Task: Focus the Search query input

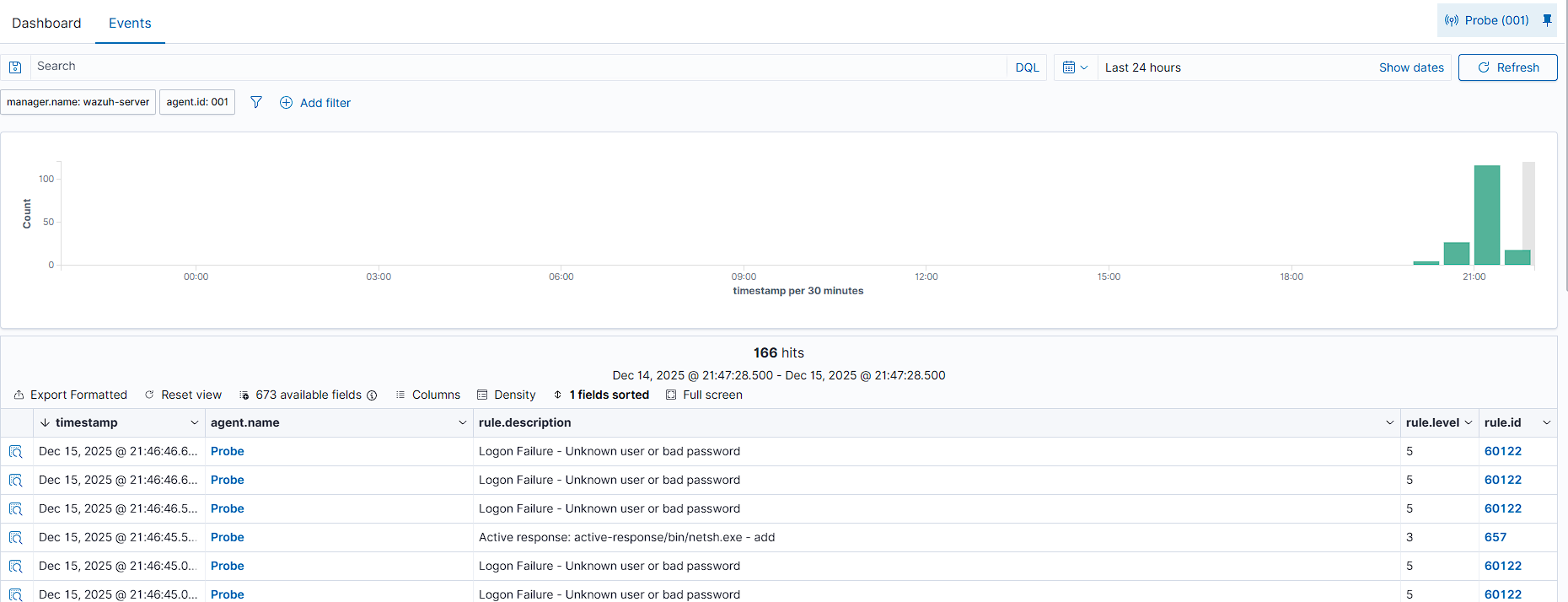Action: tap(518, 67)
